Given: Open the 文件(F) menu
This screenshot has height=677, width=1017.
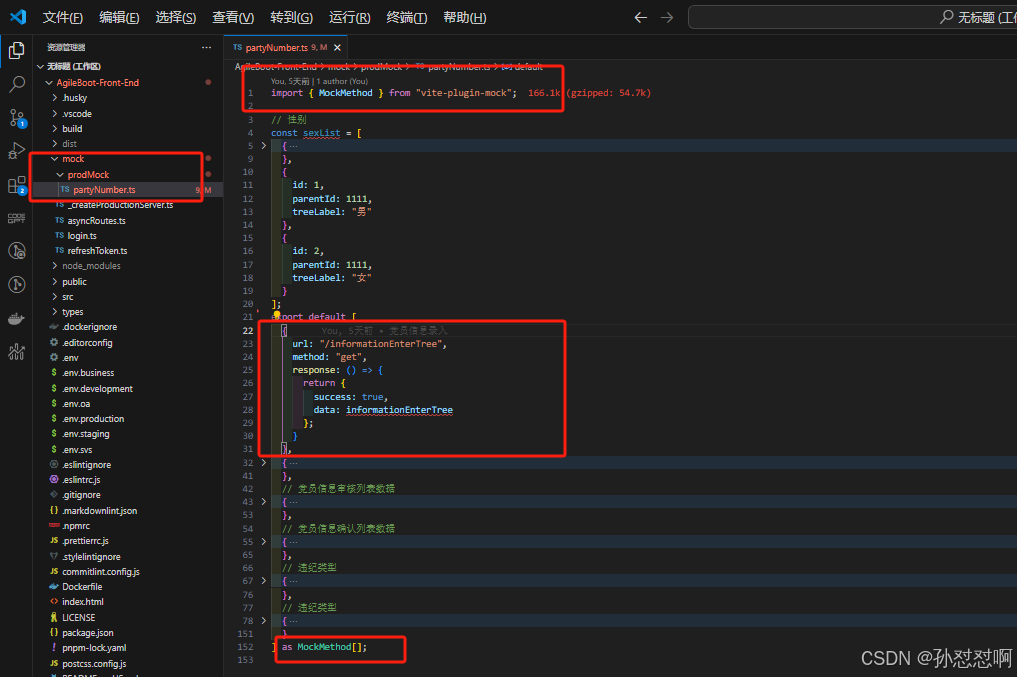Looking at the screenshot, I should pos(62,18).
